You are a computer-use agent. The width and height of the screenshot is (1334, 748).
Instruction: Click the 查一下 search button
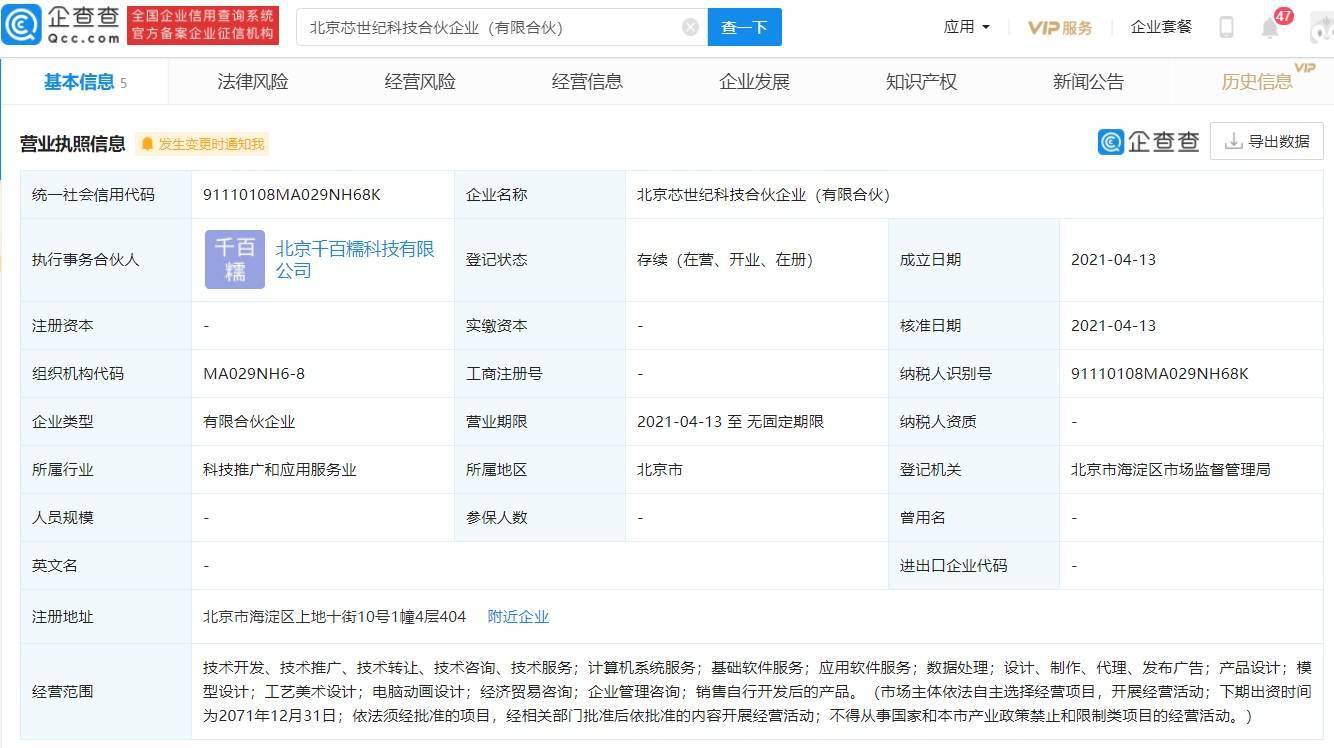click(x=744, y=27)
